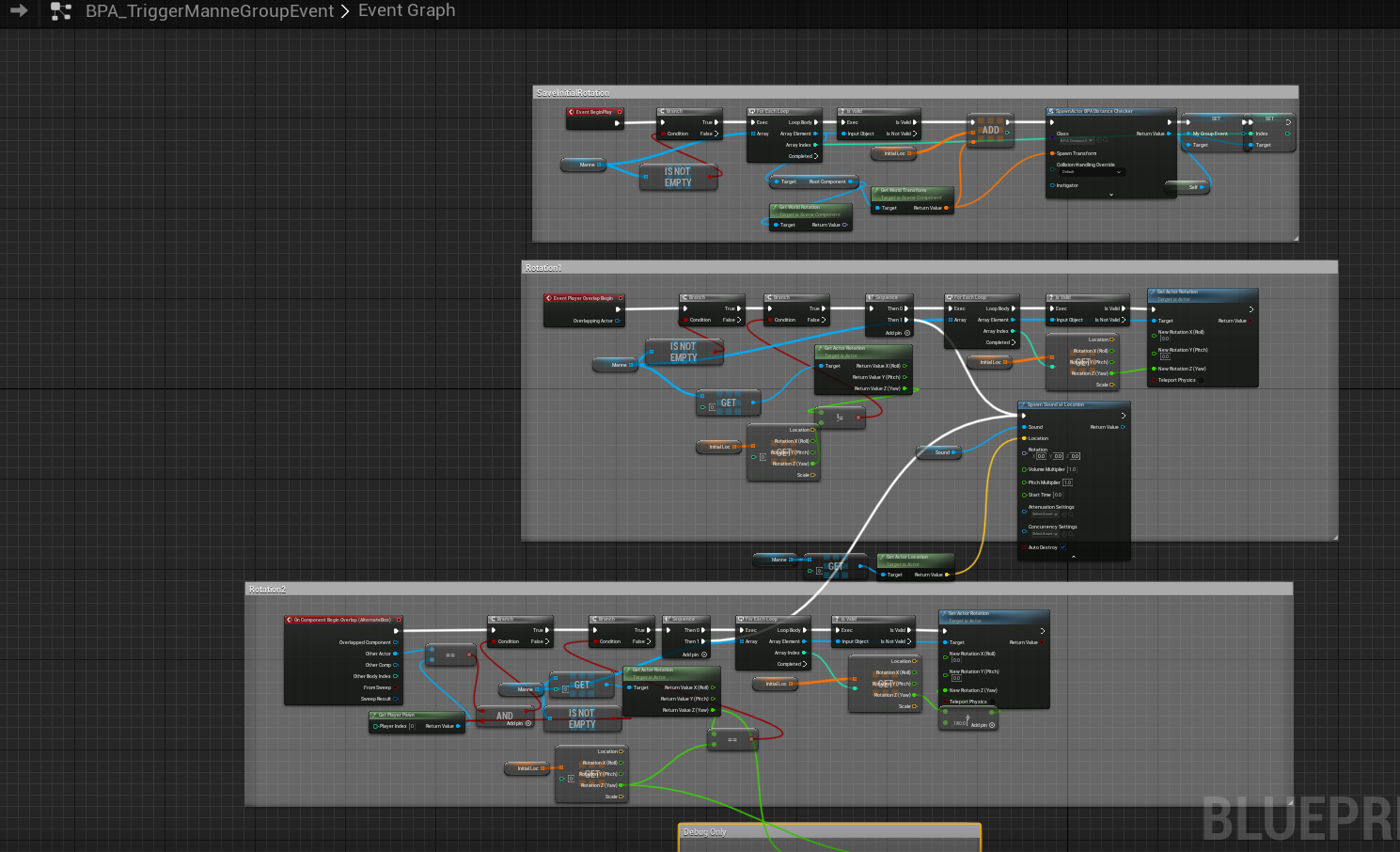Click the Event Player Overlap Begin node icon
This screenshot has height=852, width=1400.
click(549, 298)
